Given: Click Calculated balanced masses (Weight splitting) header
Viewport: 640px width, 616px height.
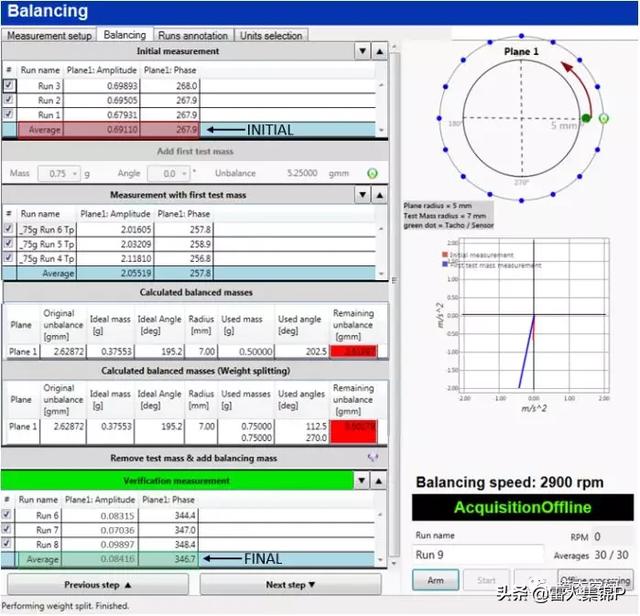Looking at the screenshot, I should point(195,371).
